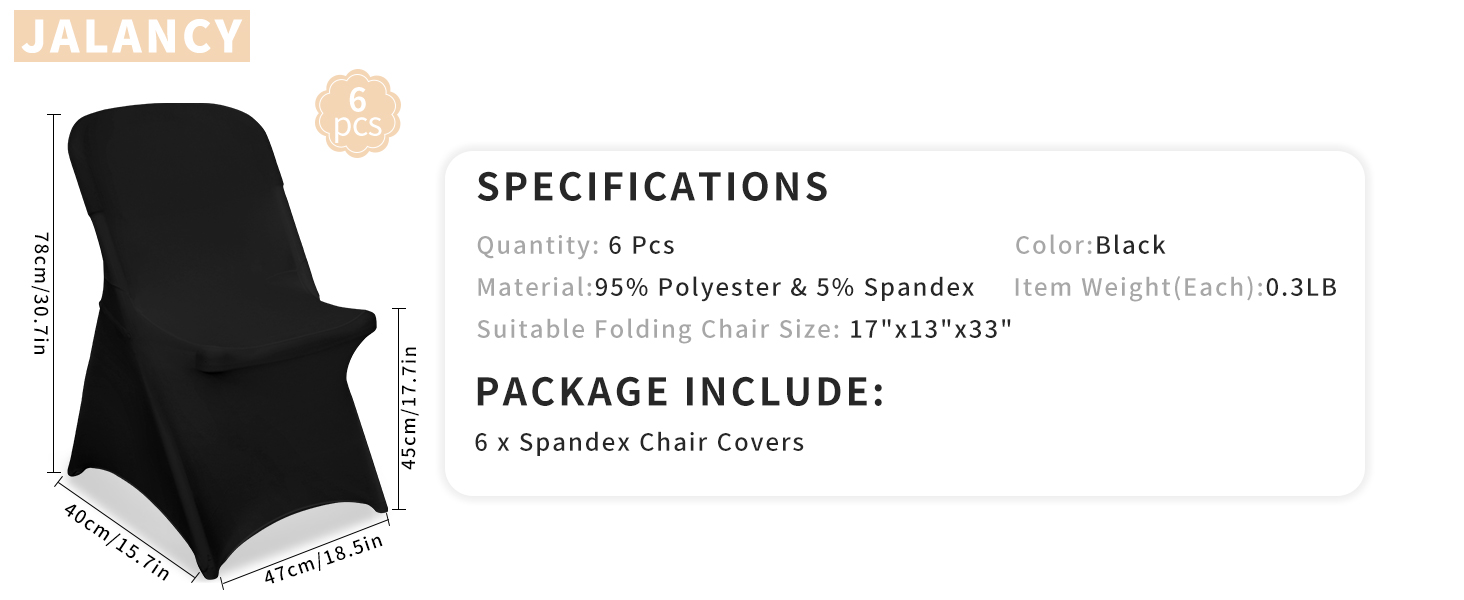Click the 6 x Spandex Chair Covers line

pos(640,442)
